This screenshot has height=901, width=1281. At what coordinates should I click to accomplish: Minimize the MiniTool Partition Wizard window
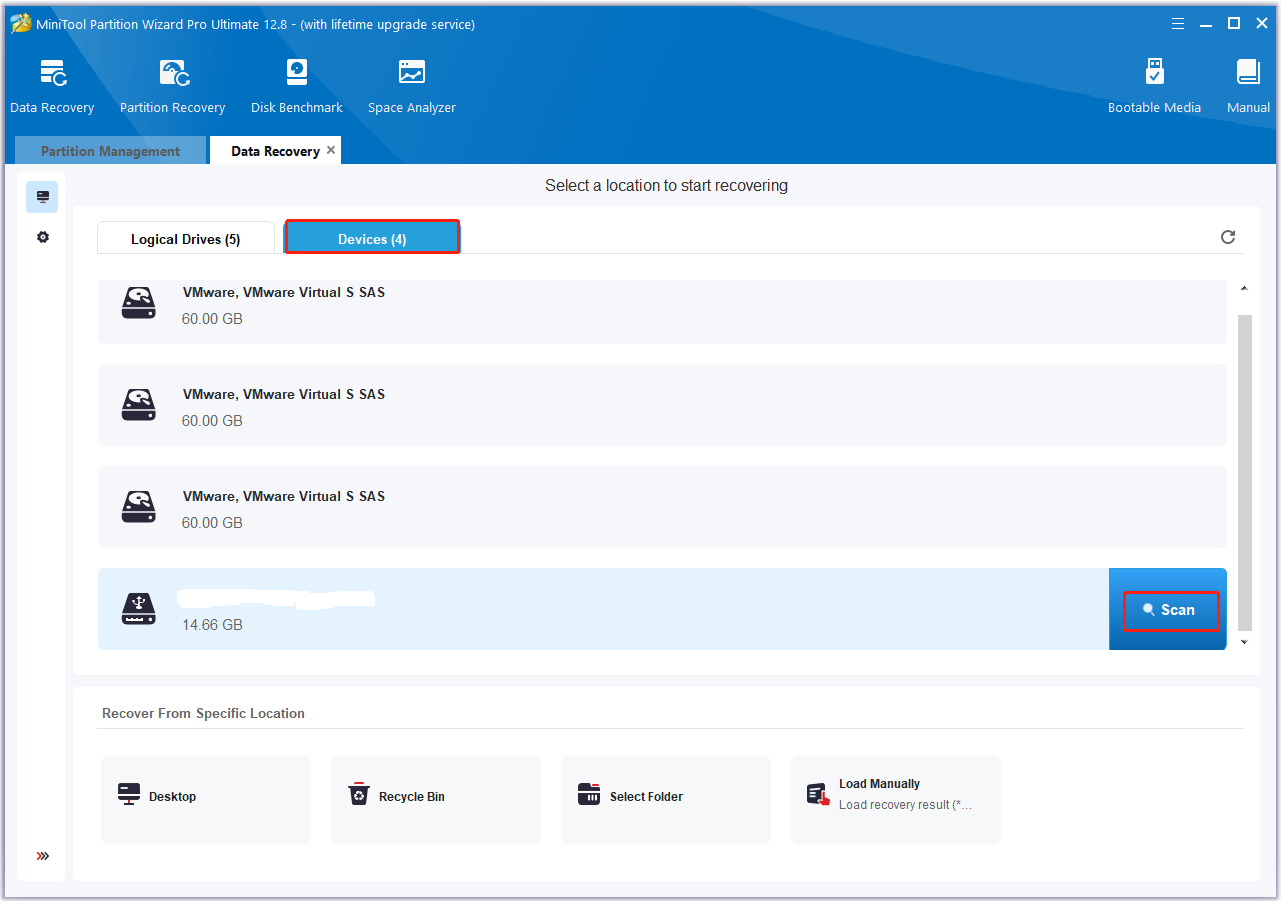[1206, 23]
